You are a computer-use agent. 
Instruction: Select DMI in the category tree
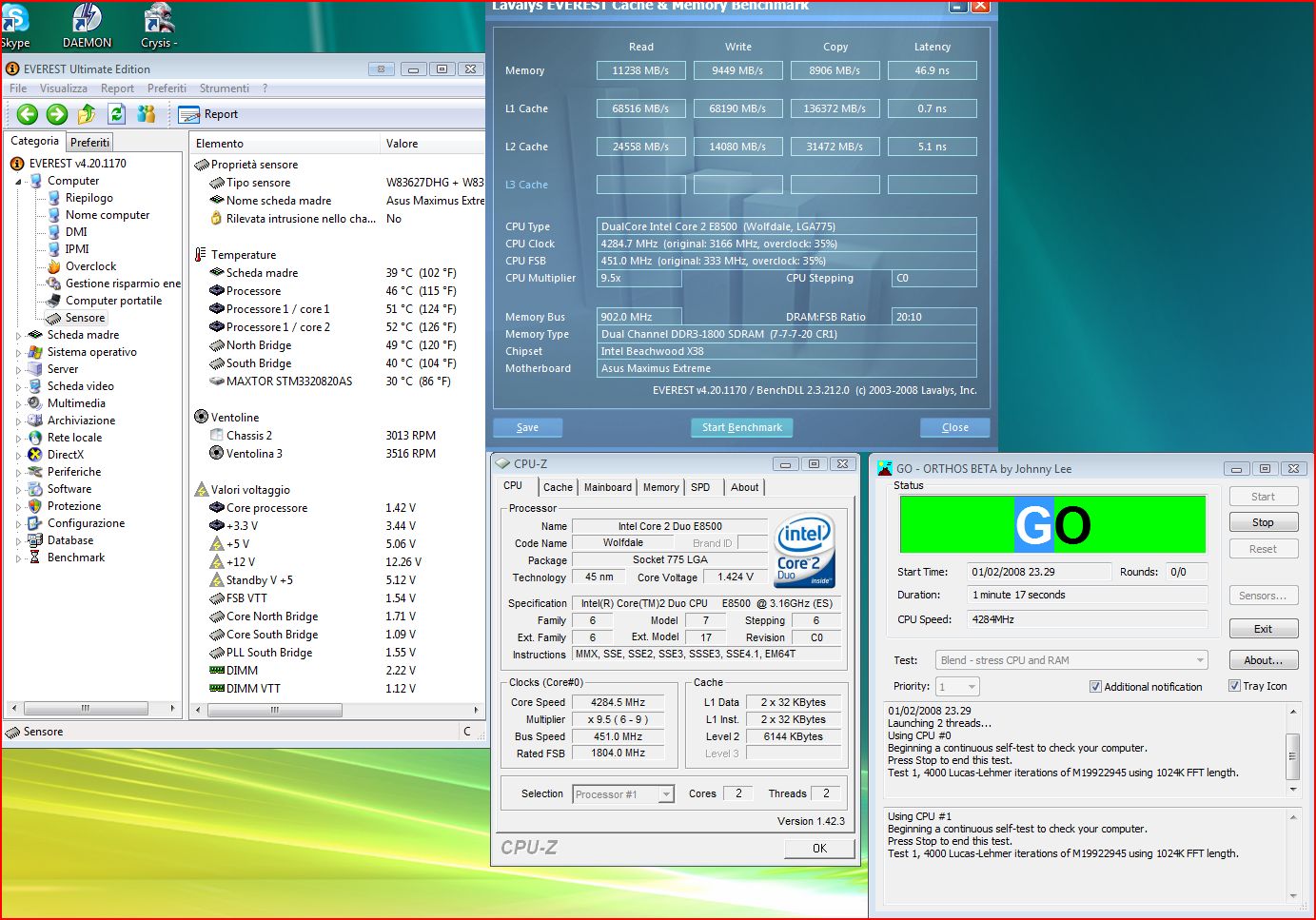(x=76, y=232)
